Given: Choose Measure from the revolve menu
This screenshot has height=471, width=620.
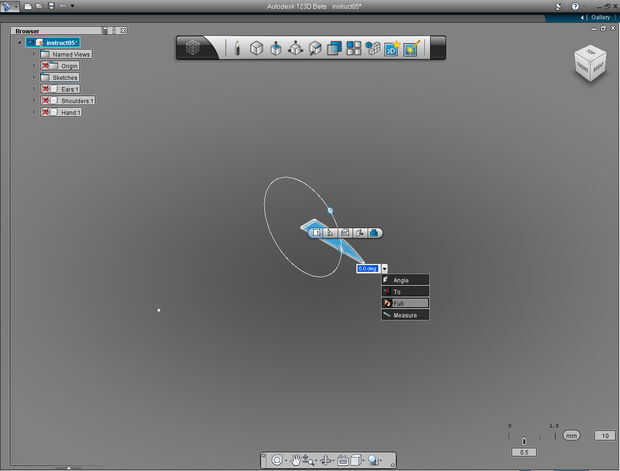Looking at the screenshot, I should [405, 315].
